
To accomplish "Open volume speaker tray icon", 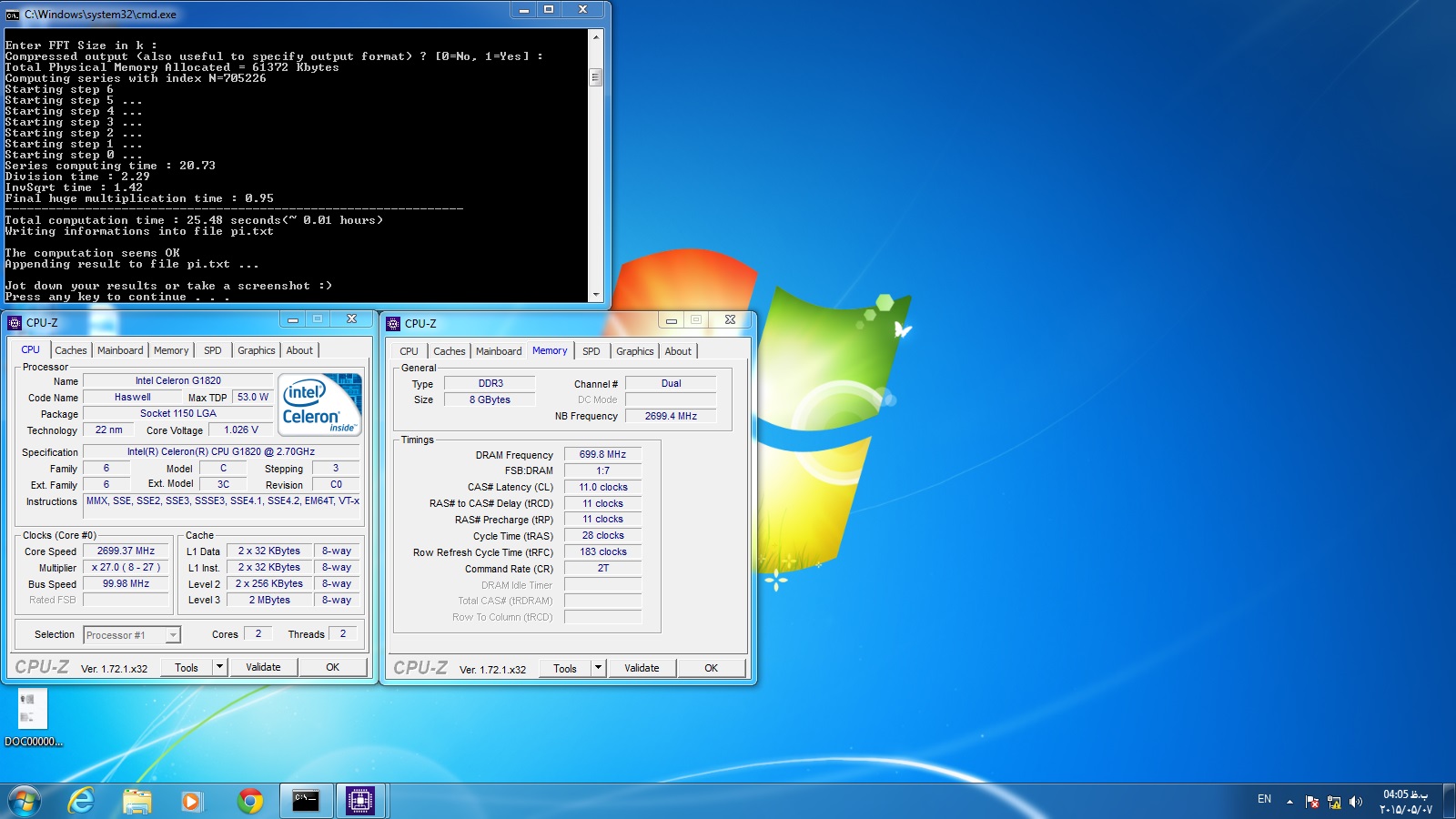I will 1356,801.
